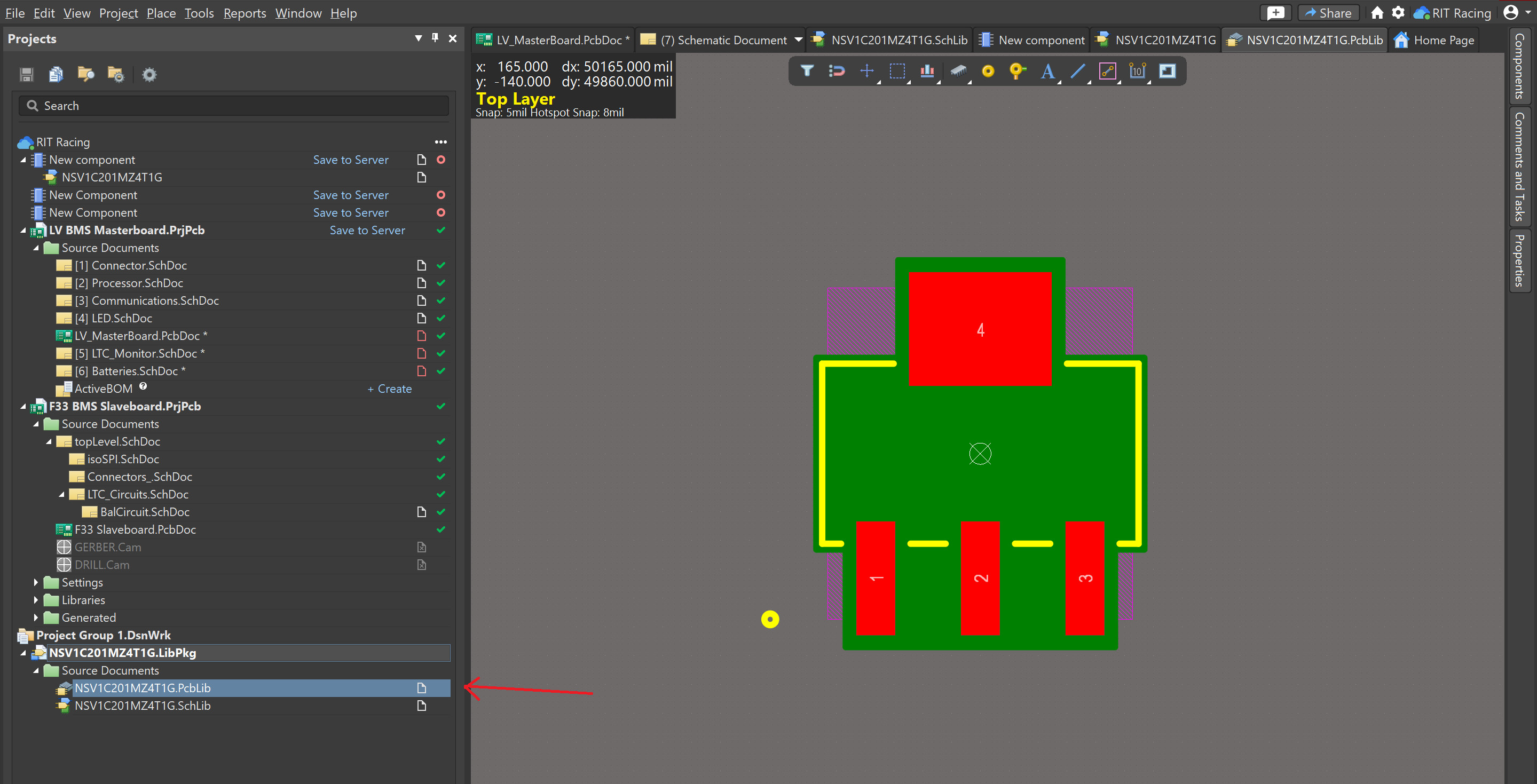
Task: Open the align objects tool
Action: [x=927, y=71]
